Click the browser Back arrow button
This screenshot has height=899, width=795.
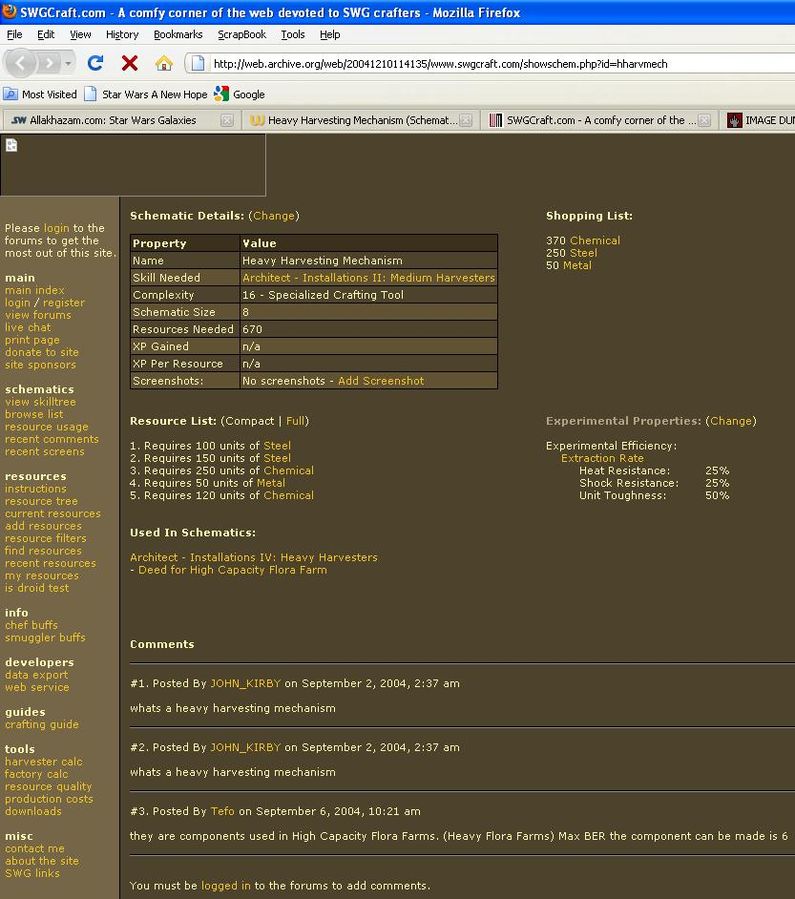click(x=22, y=63)
